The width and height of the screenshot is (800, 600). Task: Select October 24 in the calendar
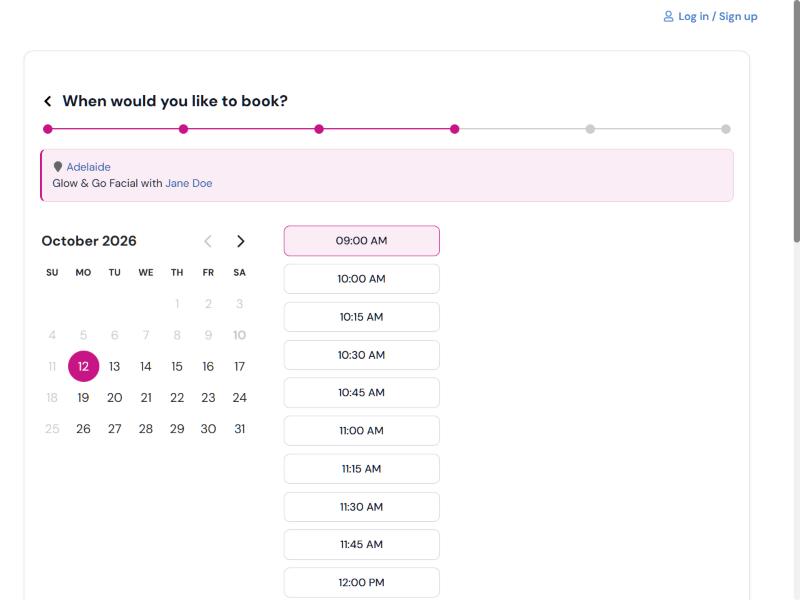[x=239, y=397]
